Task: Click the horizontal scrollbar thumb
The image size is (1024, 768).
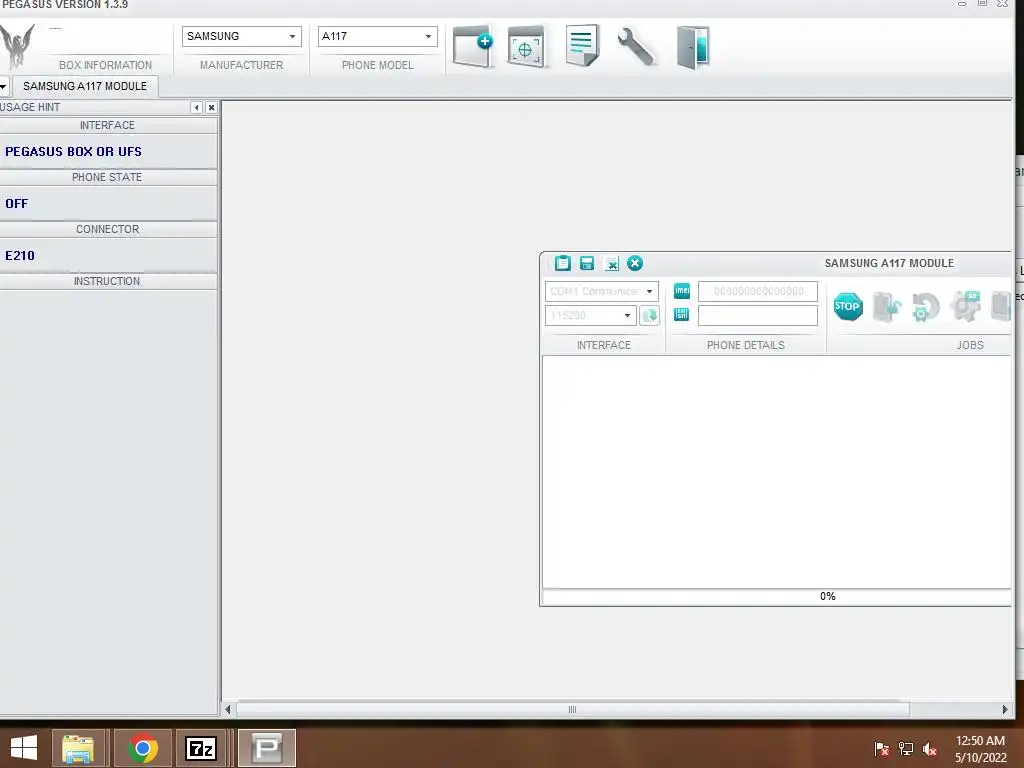Action: coord(572,709)
